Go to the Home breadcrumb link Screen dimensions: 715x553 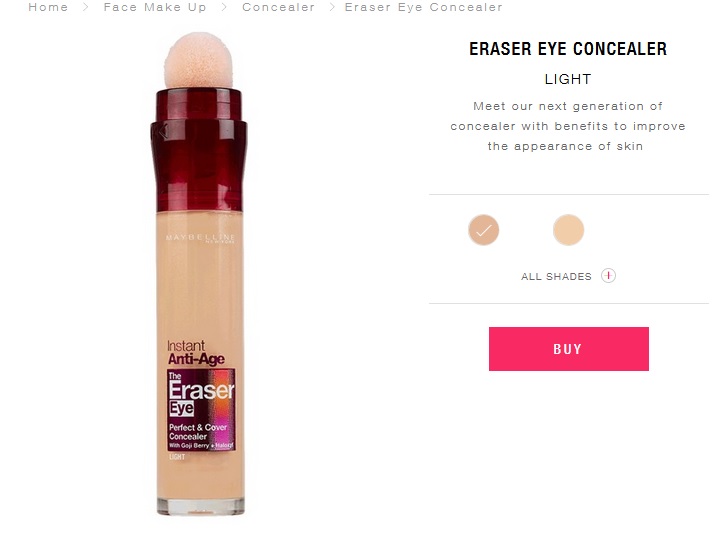(48, 7)
